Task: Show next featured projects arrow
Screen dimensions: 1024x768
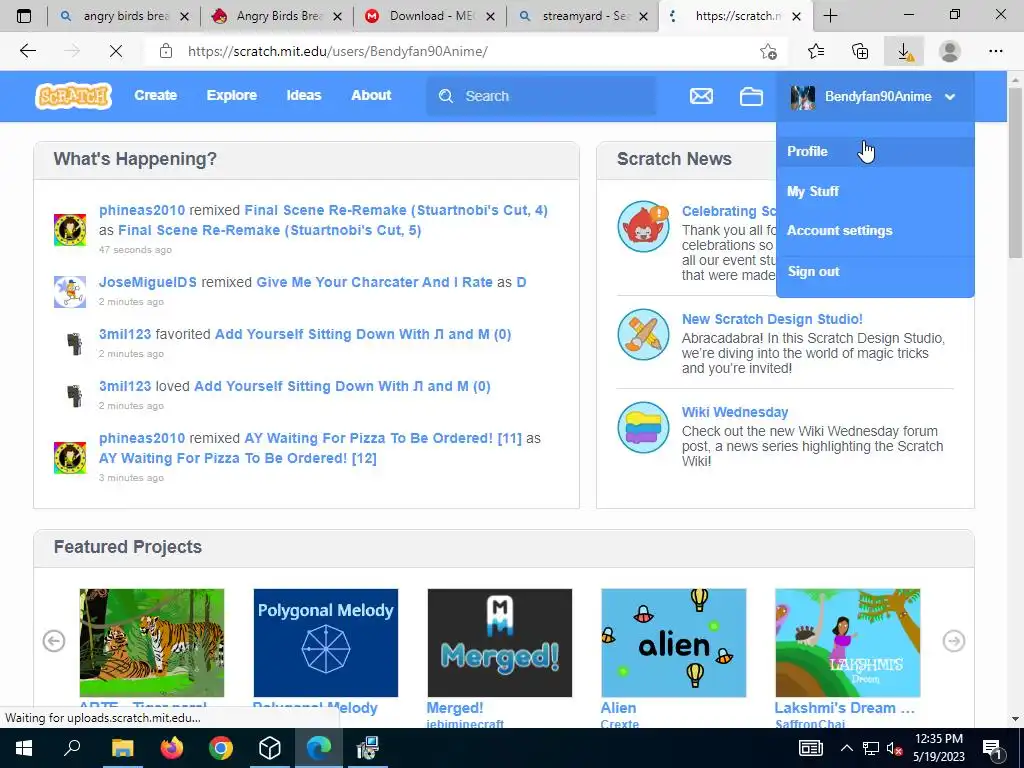Action: point(954,641)
